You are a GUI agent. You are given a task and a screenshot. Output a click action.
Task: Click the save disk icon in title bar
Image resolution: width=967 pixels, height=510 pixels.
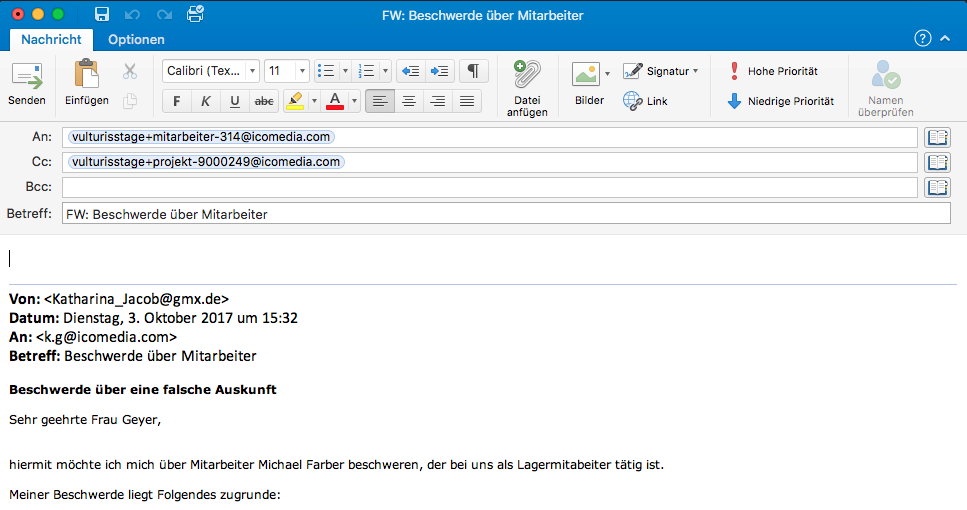(102, 14)
